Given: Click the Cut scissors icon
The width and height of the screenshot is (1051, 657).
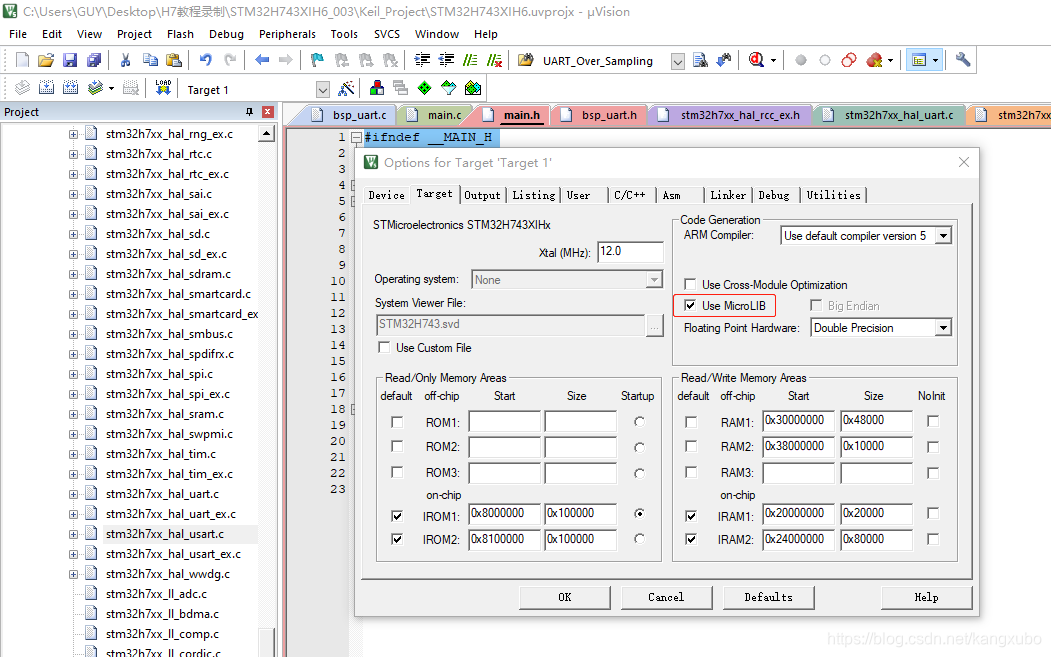Looking at the screenshot, I should click(x=125, y=60).
